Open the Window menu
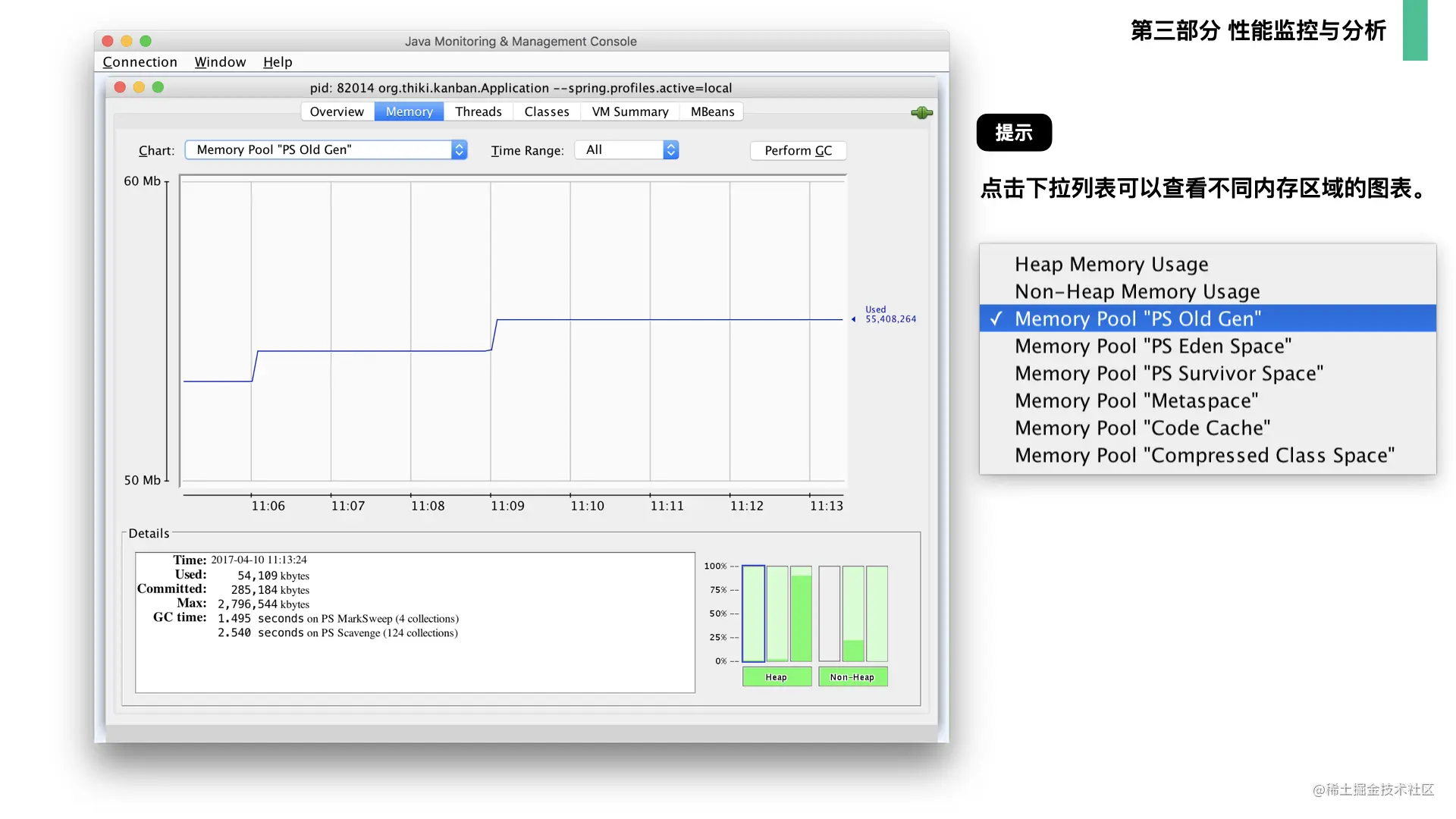This screenshot has width=1456, height=819. coord(220,62)
